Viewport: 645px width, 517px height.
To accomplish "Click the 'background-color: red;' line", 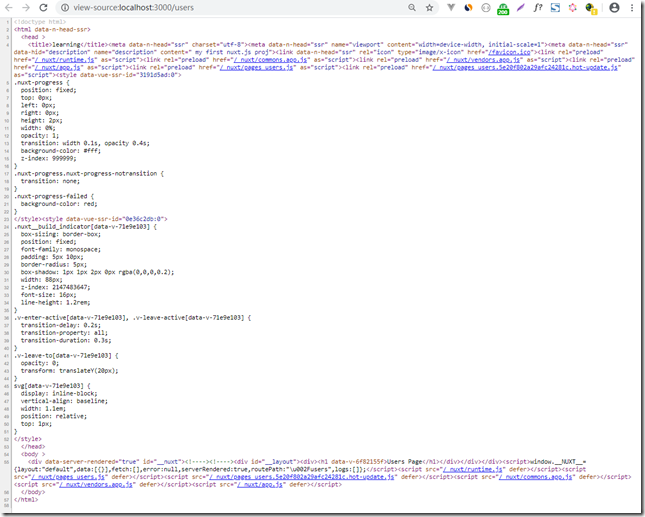I will pos(59,204).
